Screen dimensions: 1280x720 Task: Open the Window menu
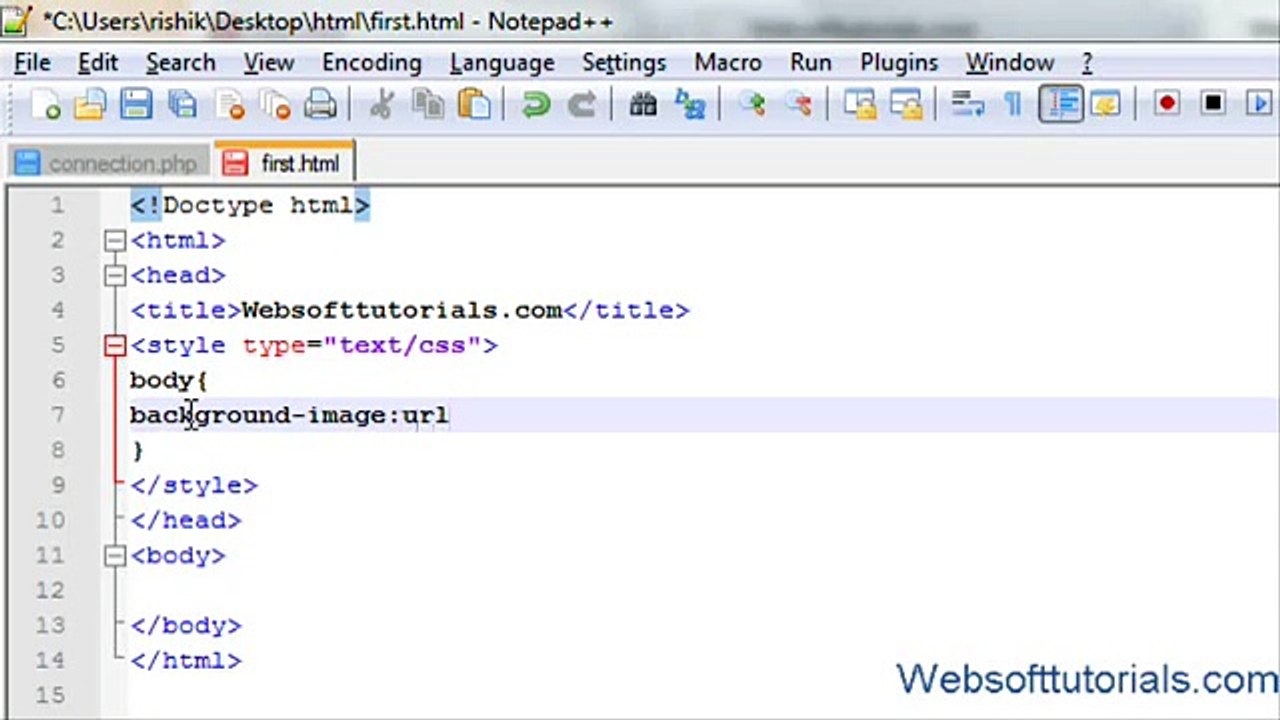[x=1010, y=62]
